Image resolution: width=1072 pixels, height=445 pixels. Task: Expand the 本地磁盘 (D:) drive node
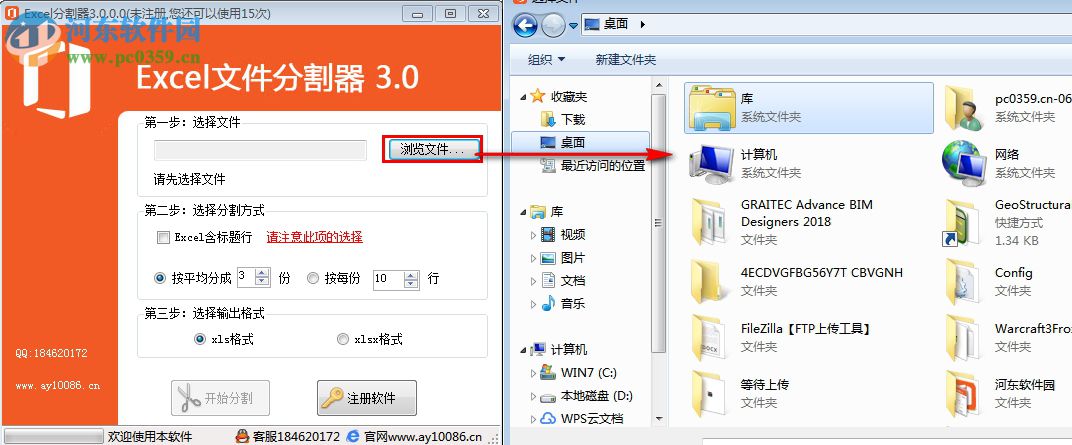(534, 396)
